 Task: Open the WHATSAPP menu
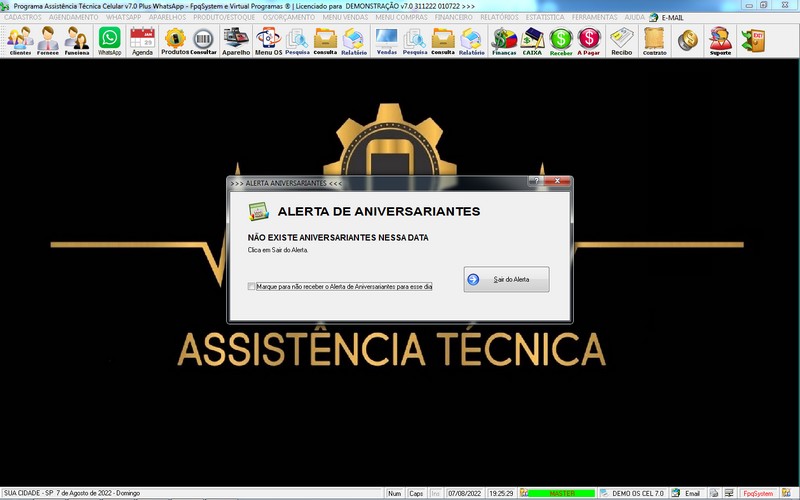[123, 17]
